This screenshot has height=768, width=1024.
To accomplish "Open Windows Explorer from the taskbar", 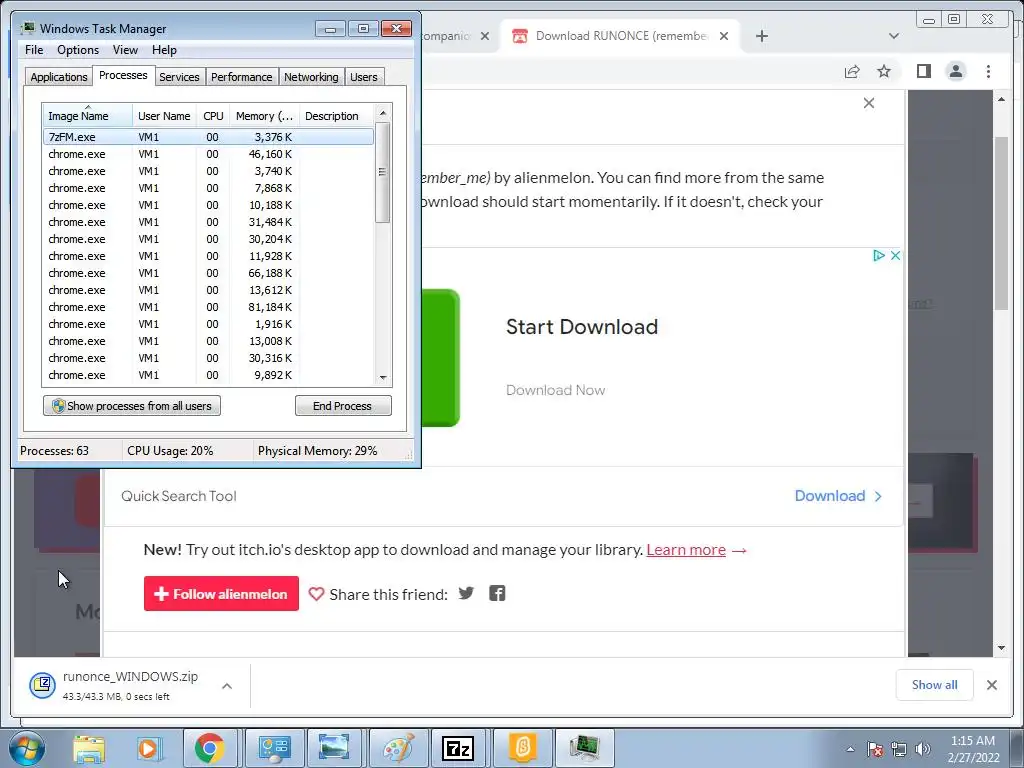I will click(x=89, y=748).
